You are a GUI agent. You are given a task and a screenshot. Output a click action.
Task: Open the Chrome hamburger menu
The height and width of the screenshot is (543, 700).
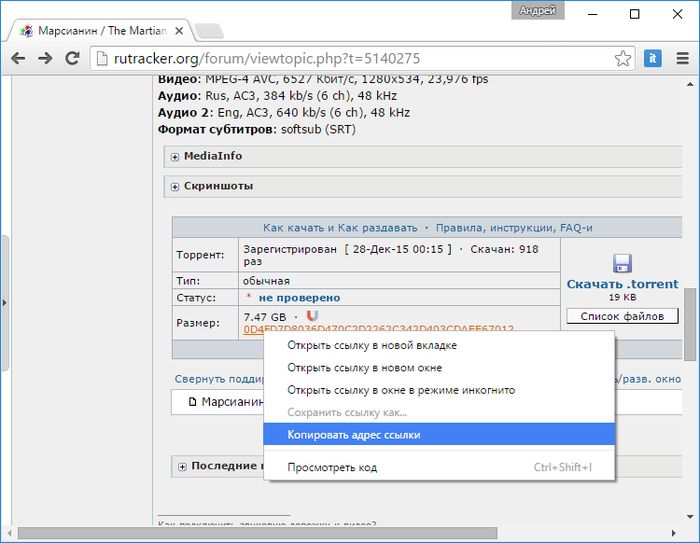[x=681, y=58]
